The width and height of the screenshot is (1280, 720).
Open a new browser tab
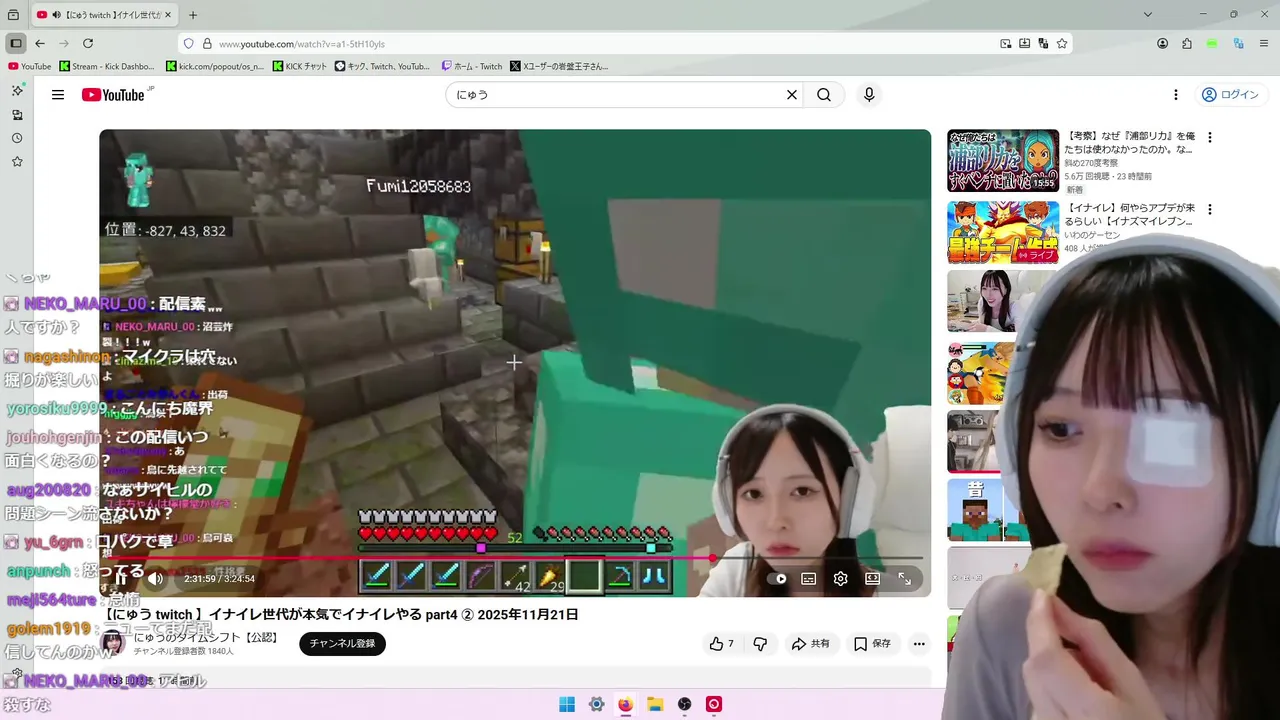pos(193,15)
